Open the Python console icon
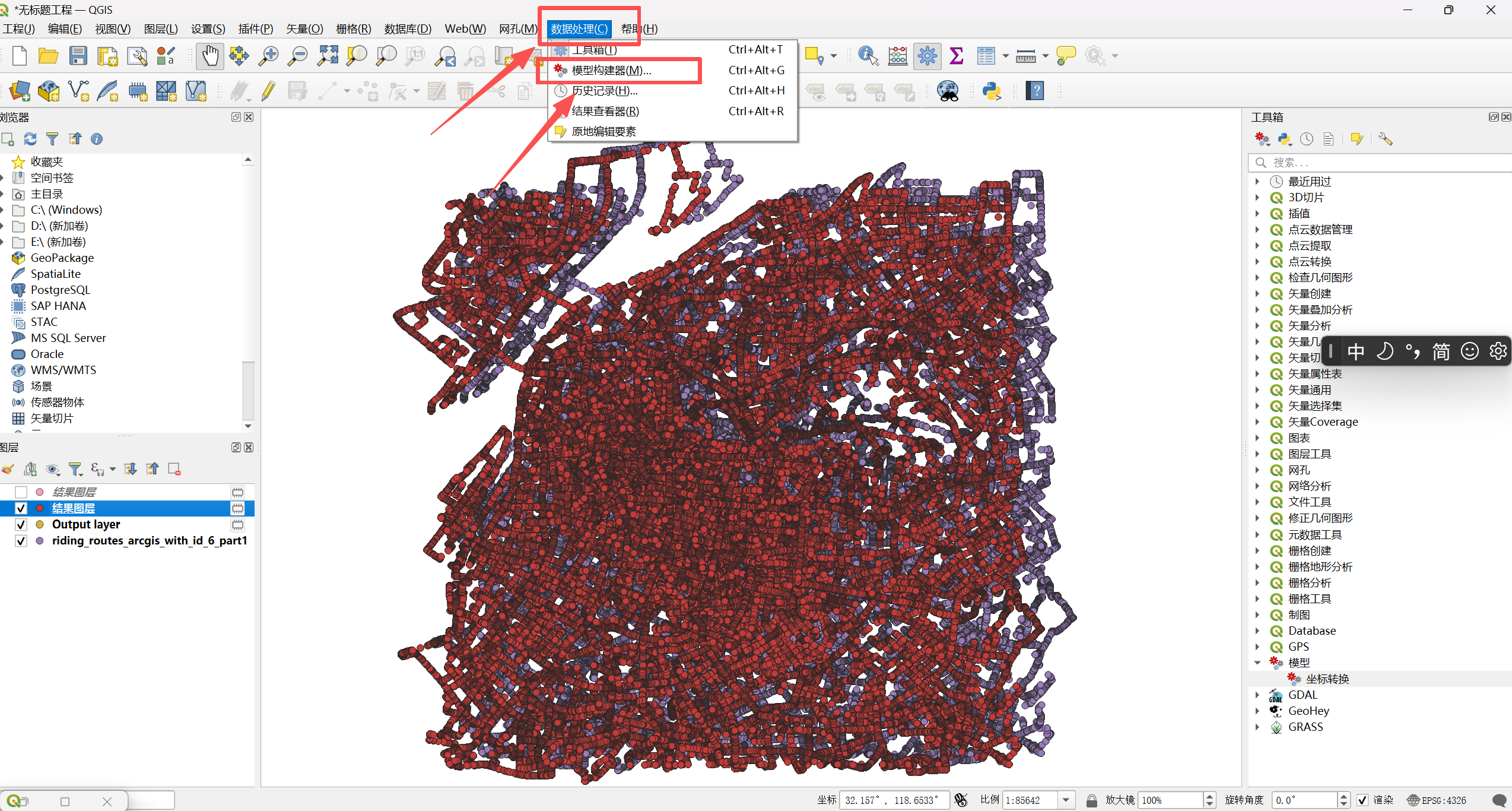The width and height of the screenshot is (1512, 811). click(991, 91)
